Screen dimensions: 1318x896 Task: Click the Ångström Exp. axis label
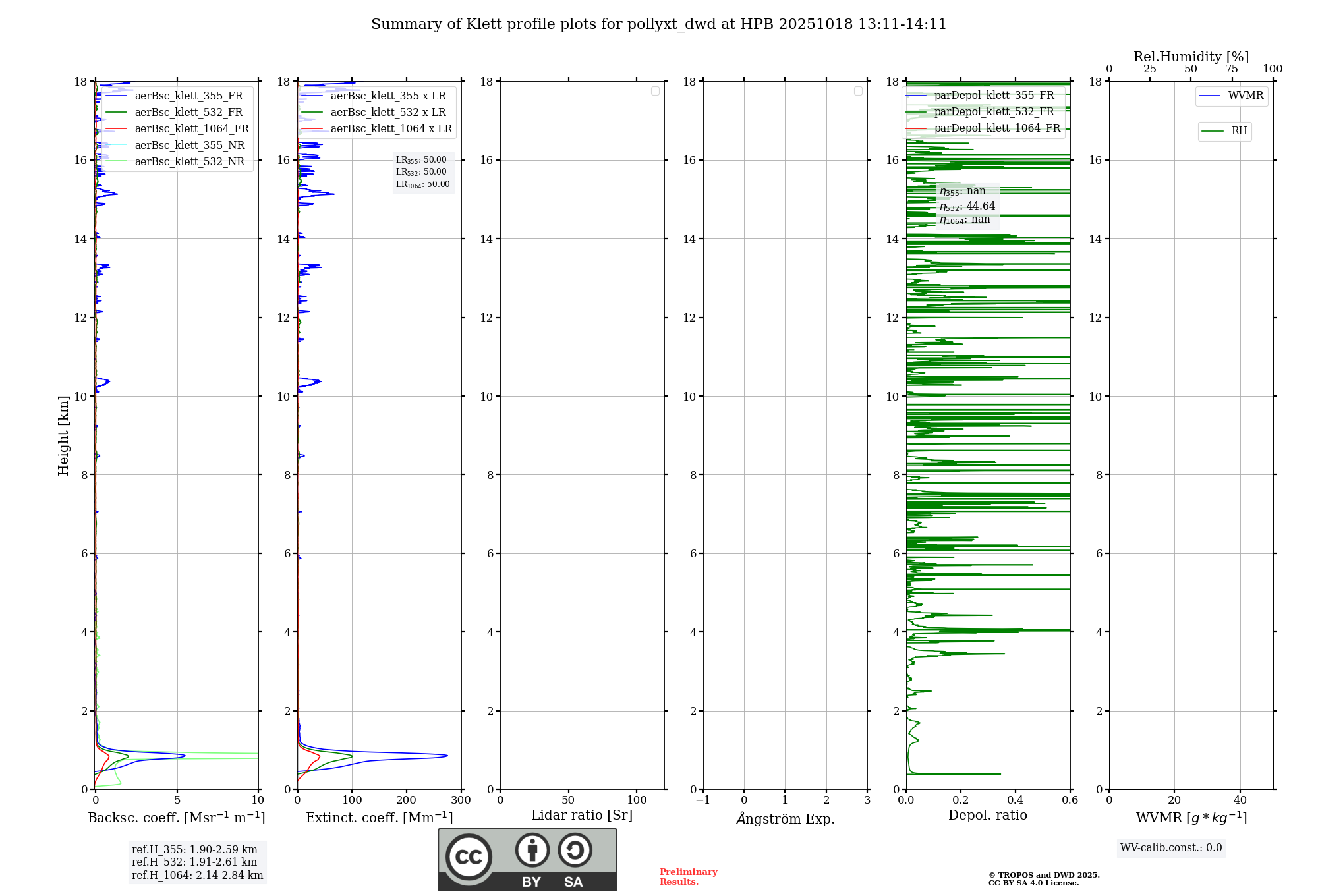[786, 819]
